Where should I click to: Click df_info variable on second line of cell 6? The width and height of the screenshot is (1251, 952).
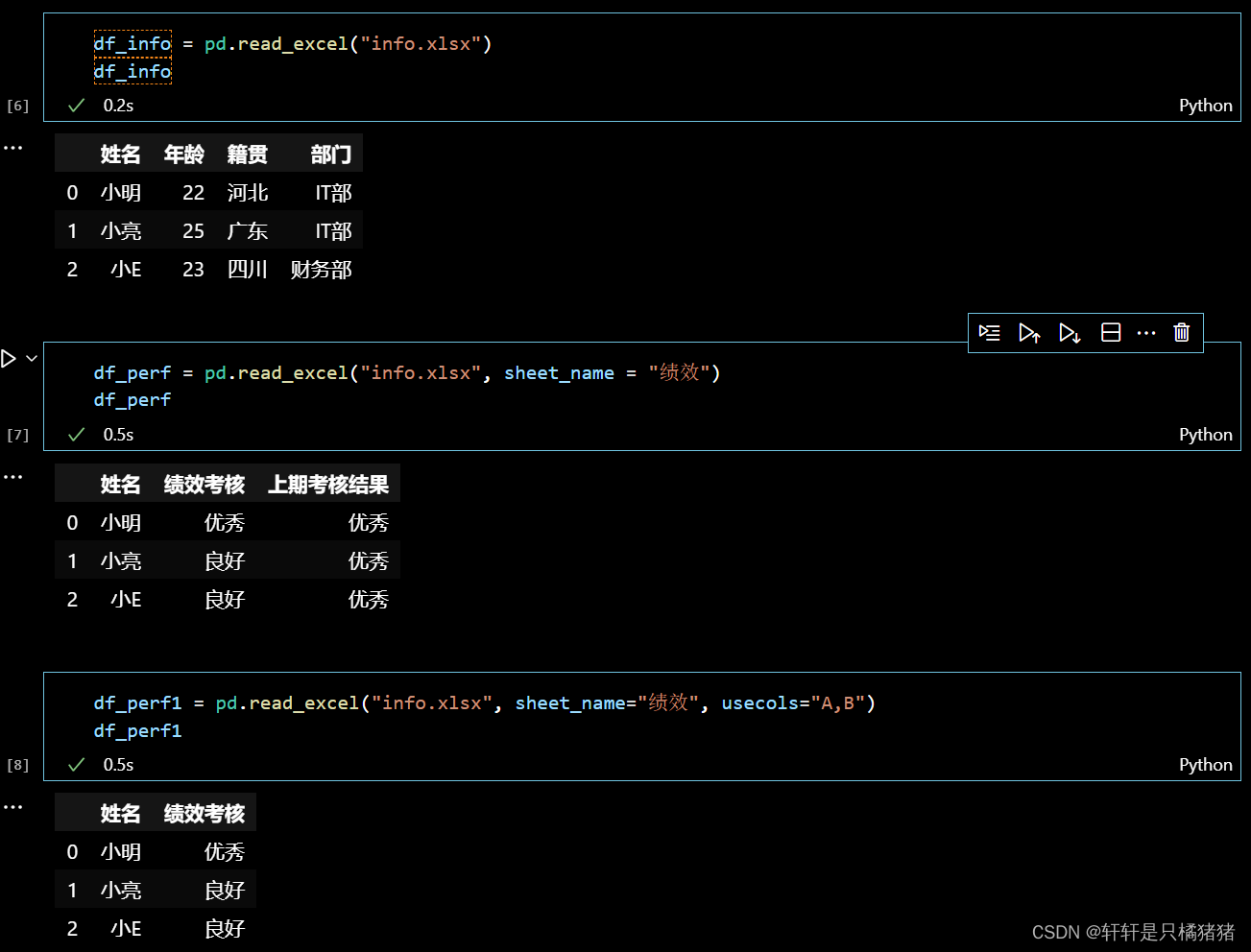(132, 72)
